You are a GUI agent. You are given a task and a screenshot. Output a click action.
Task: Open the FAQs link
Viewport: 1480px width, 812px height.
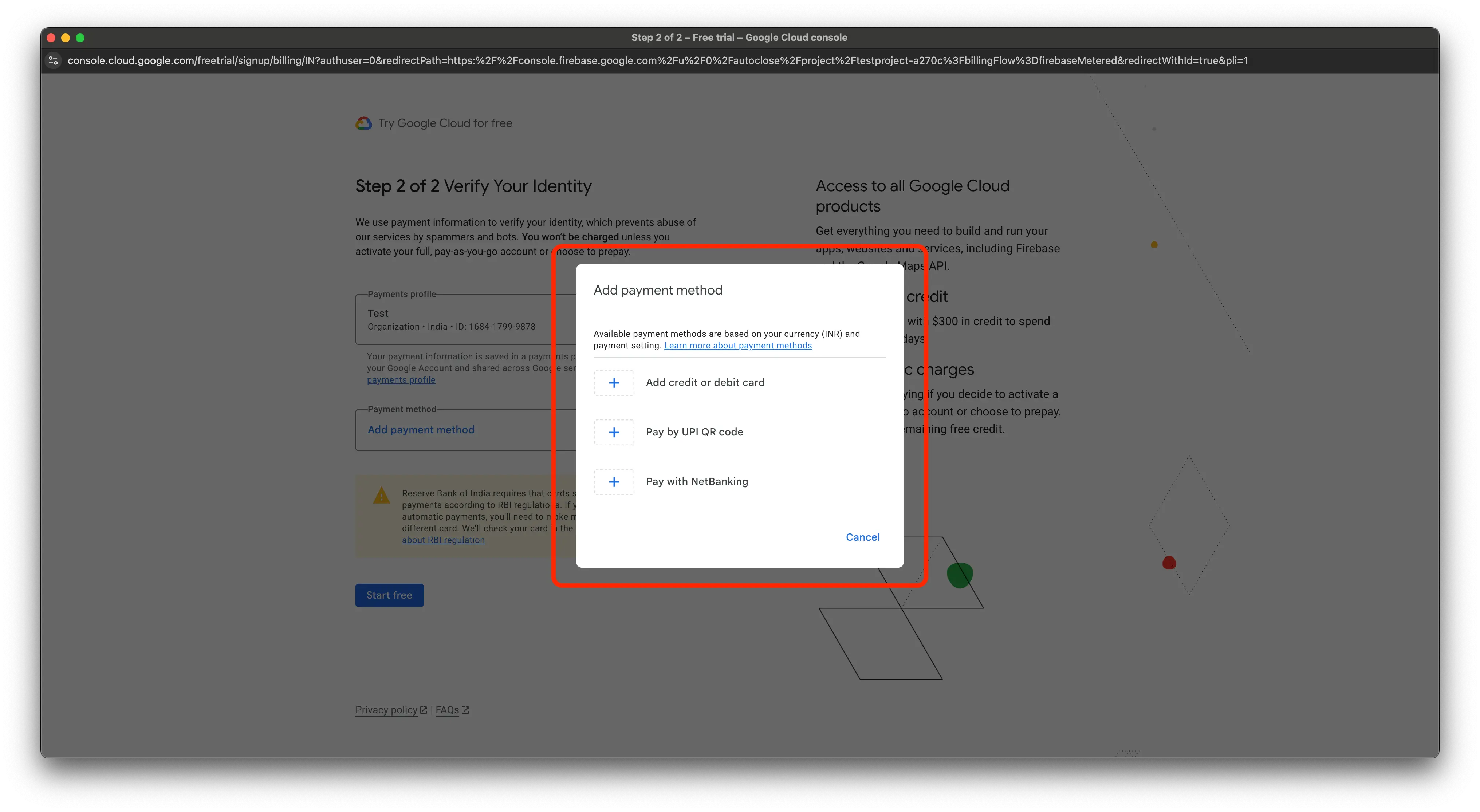click(447, 710)
